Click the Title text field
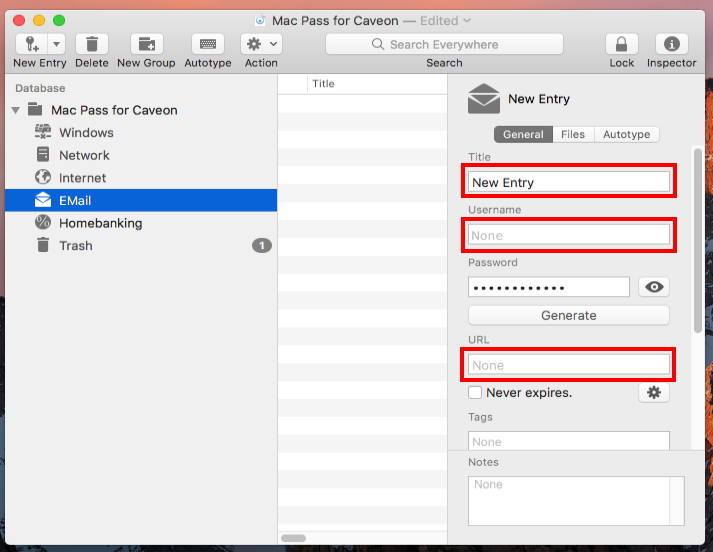Image resolution: width=713 pixels, height=552 pixels. [x=569, y=182]
